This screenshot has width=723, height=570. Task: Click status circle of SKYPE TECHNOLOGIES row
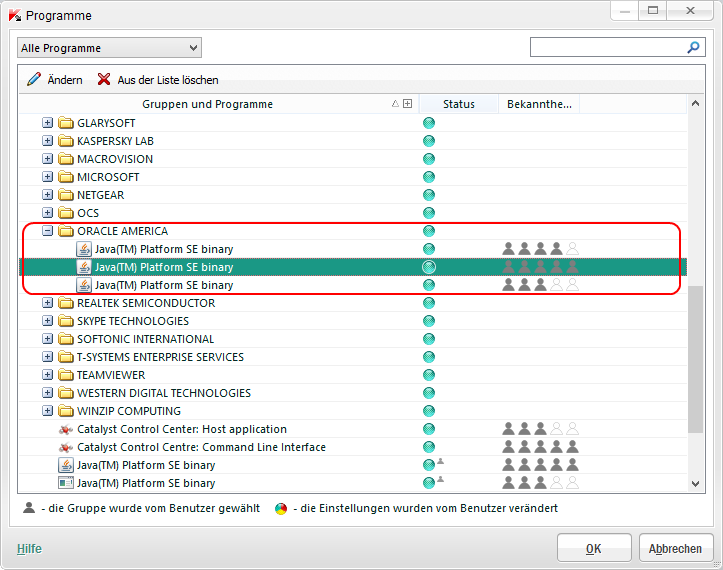pos(429,321)
